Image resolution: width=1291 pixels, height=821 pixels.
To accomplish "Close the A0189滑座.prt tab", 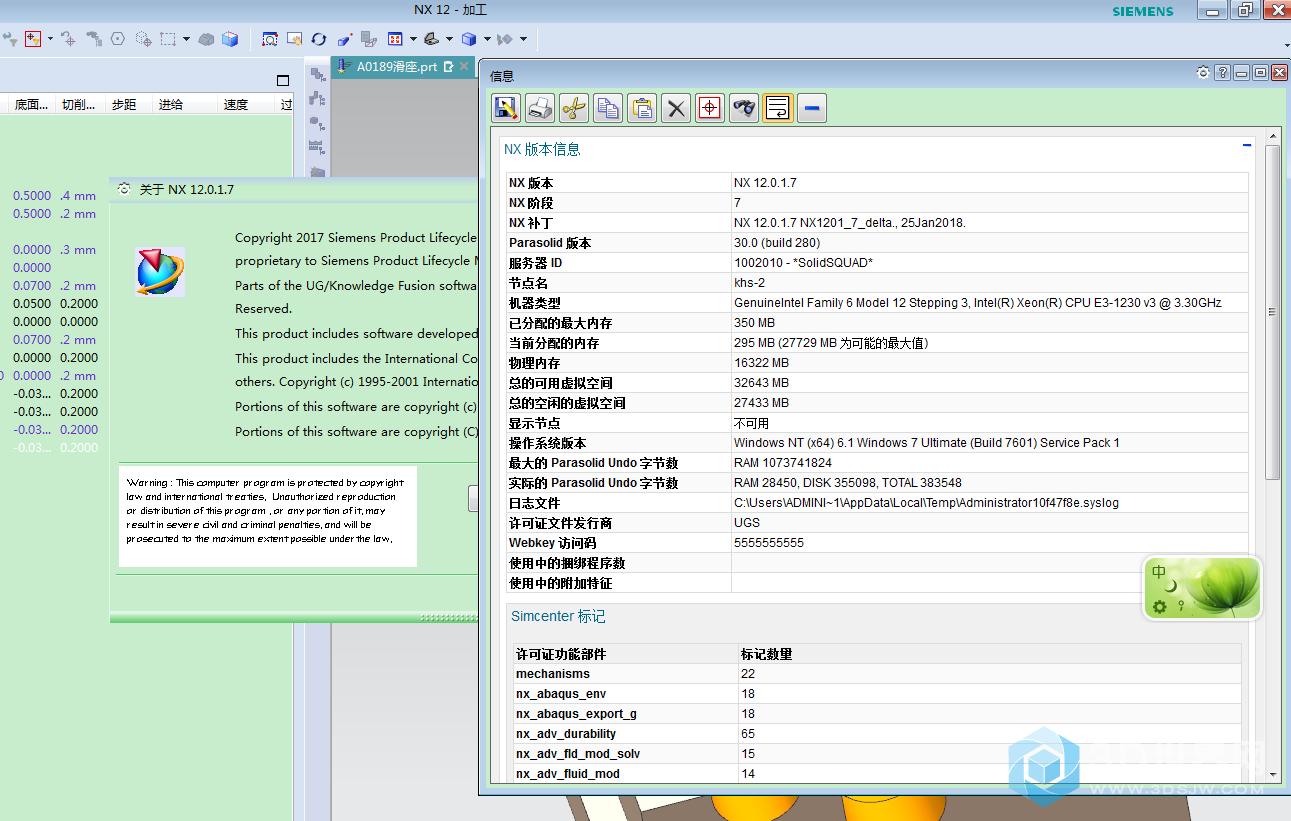I will point(463,67).
